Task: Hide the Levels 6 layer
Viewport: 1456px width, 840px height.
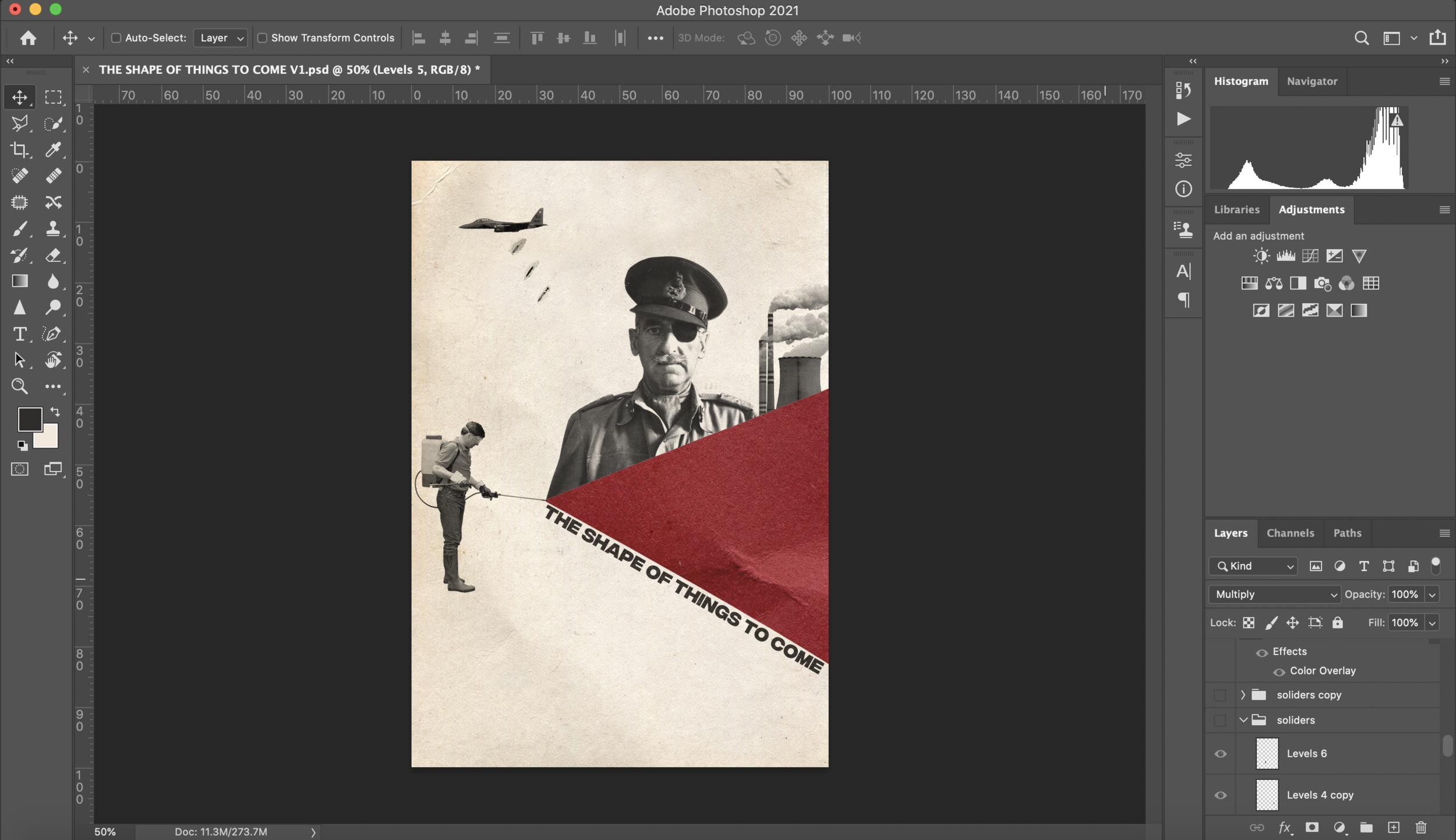Action: tap(1220, 754)
